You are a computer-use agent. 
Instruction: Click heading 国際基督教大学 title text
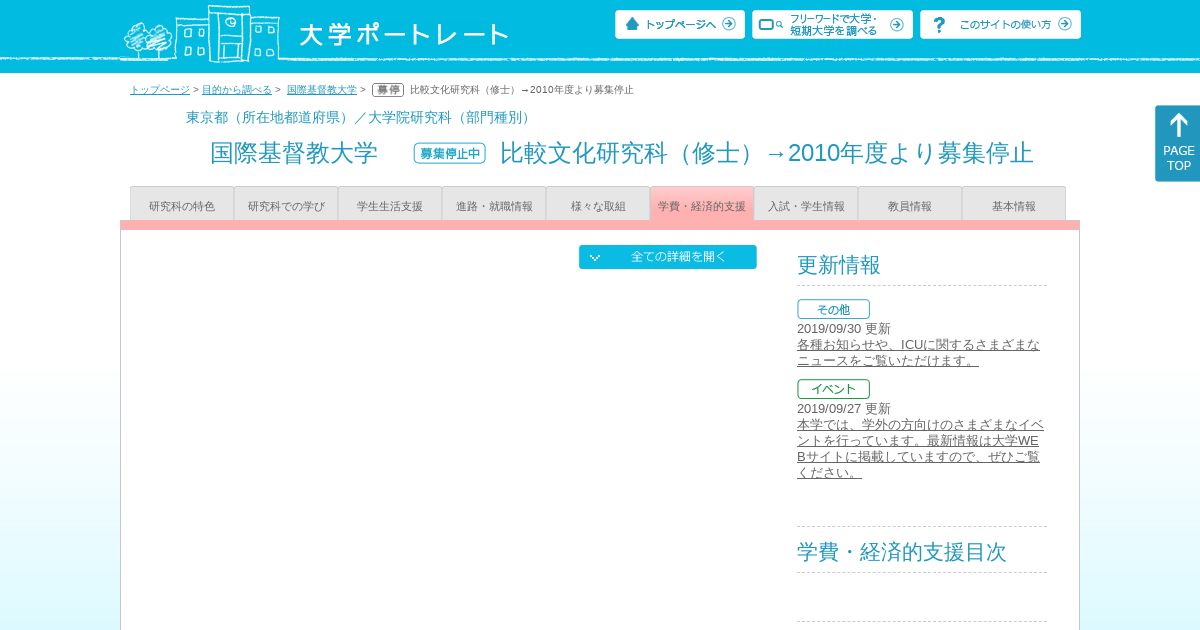coord(294,153)
